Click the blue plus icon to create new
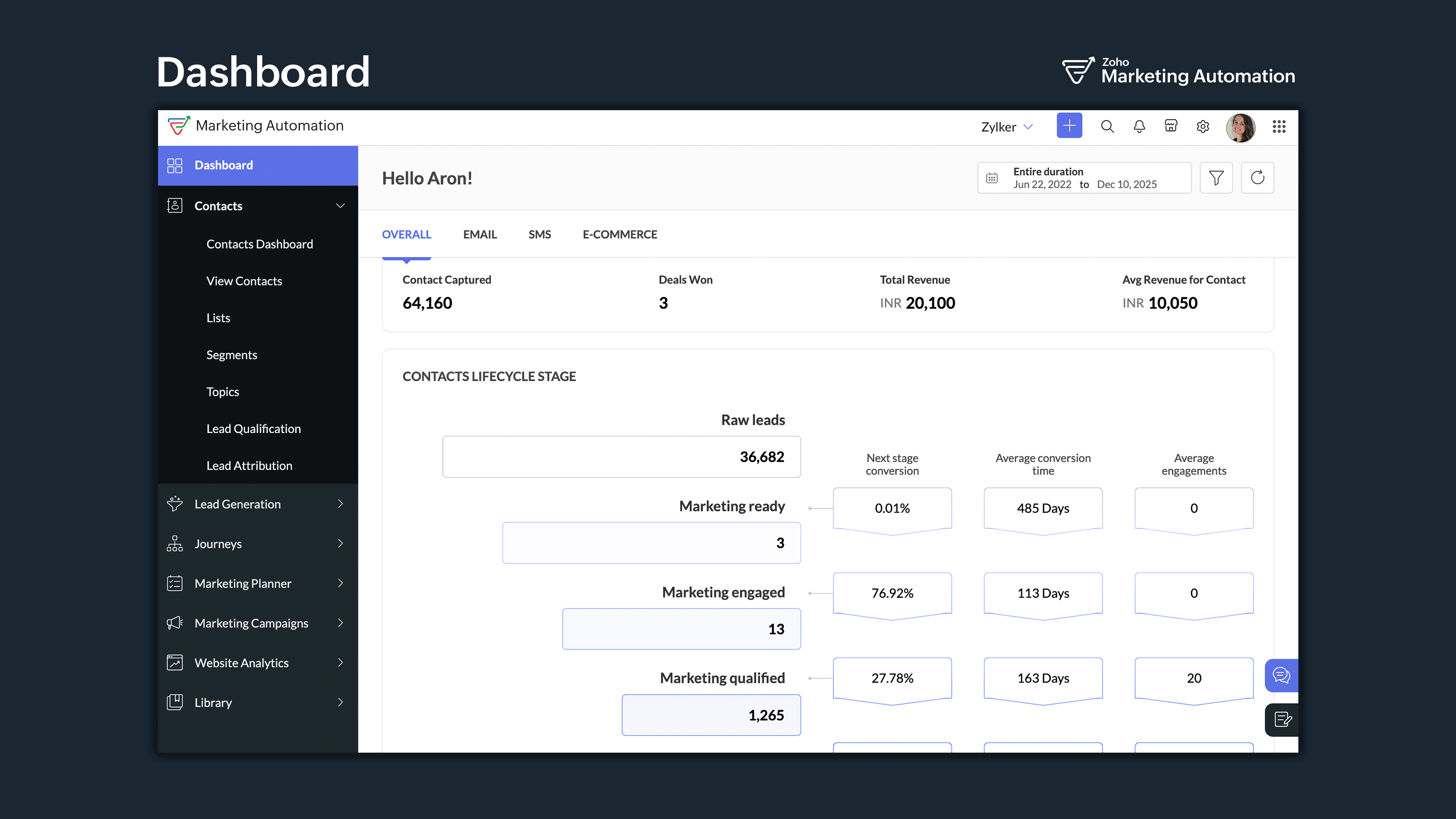1456x819 pixels. coord(1069,125)
